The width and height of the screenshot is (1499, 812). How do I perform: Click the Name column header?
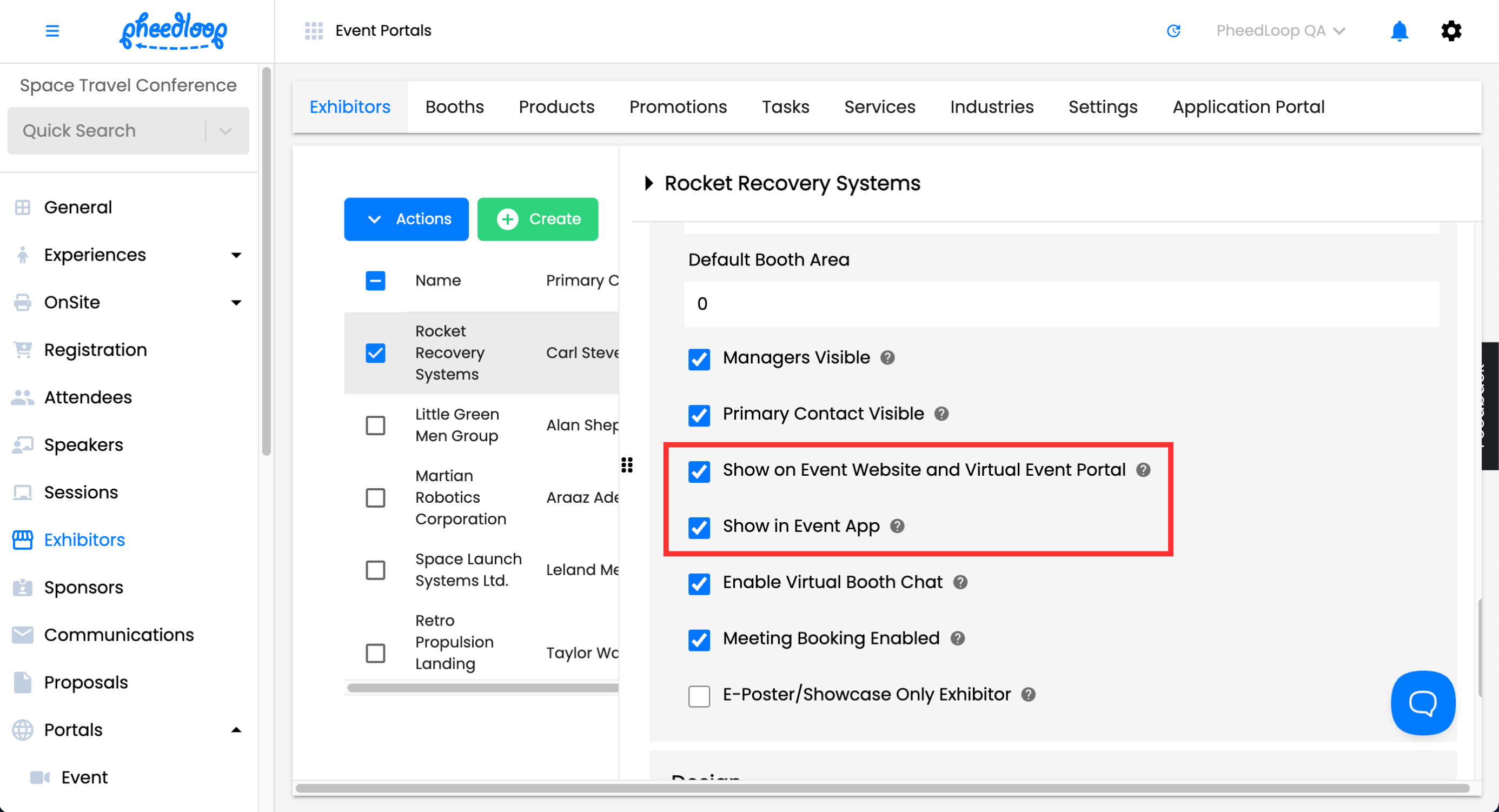437,281
